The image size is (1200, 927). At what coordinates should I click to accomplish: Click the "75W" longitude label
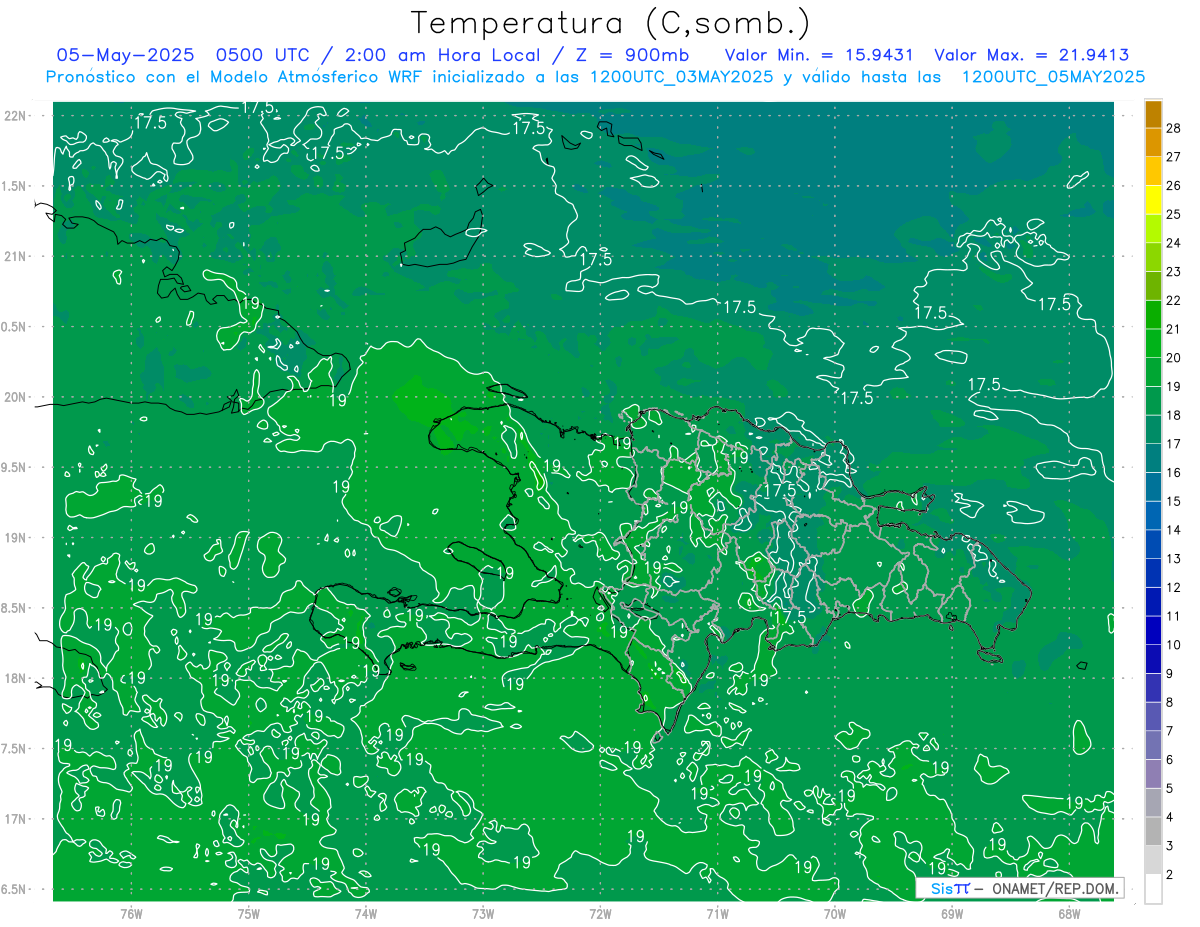coord(249,913)
